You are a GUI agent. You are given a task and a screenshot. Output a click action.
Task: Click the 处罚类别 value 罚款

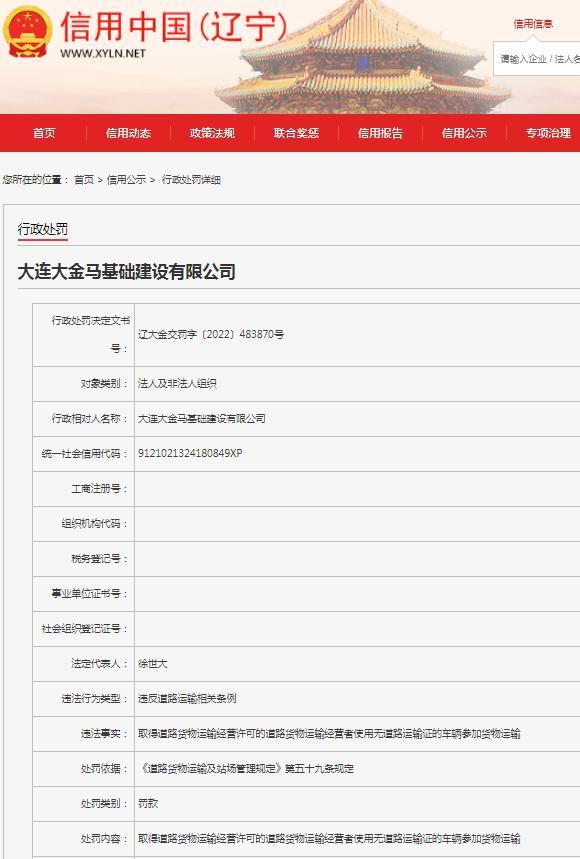point(148,804)
